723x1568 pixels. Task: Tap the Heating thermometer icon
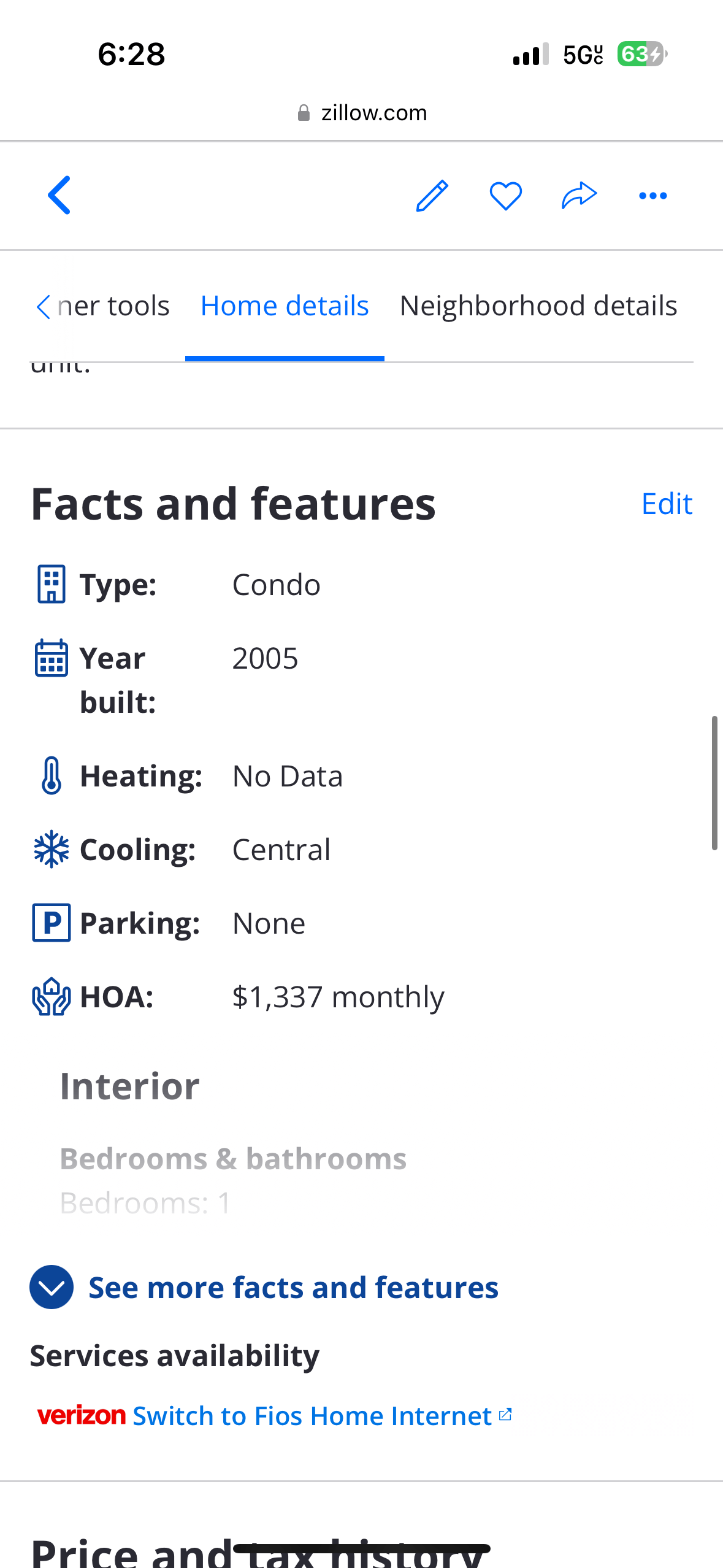point(52,776)
